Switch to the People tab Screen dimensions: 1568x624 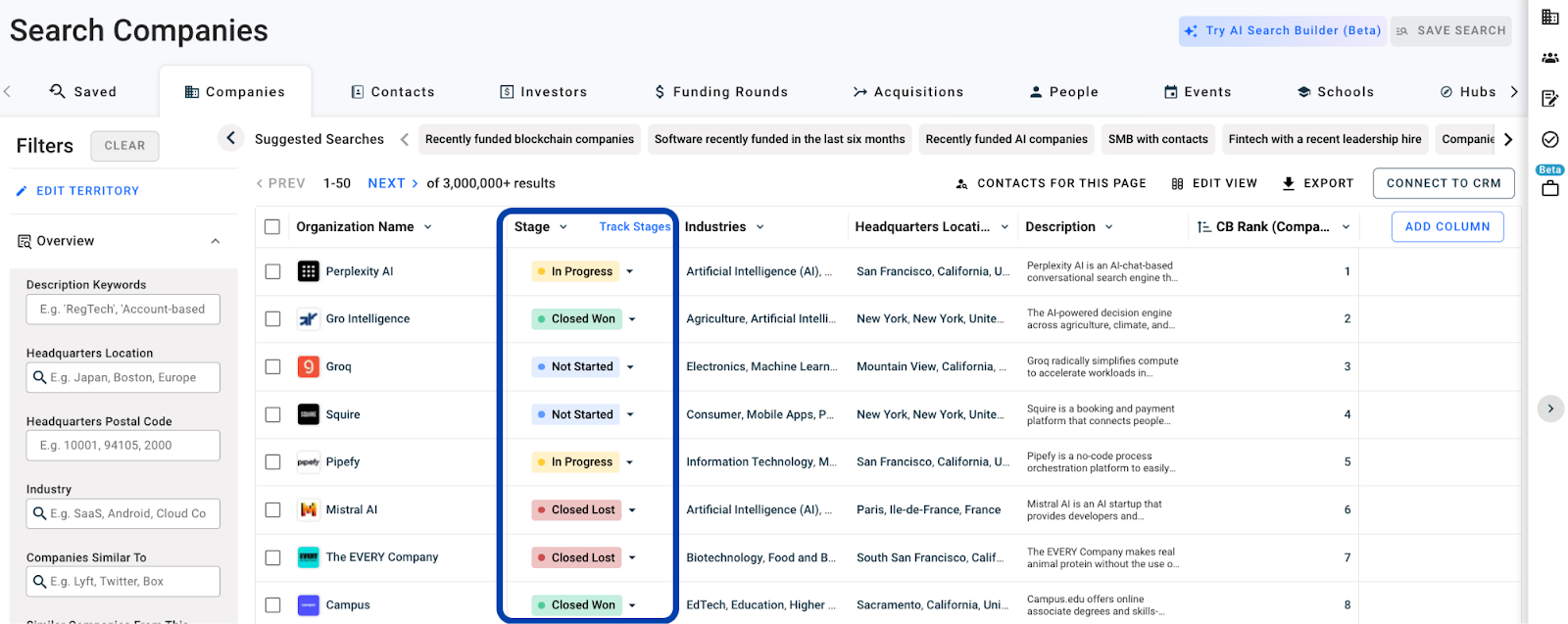point(1064,92)
